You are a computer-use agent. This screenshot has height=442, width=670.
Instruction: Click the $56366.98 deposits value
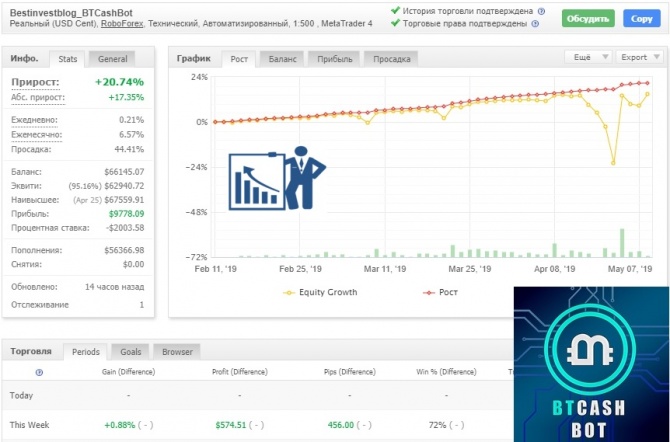pyautogui.click(x=124, y=250)
